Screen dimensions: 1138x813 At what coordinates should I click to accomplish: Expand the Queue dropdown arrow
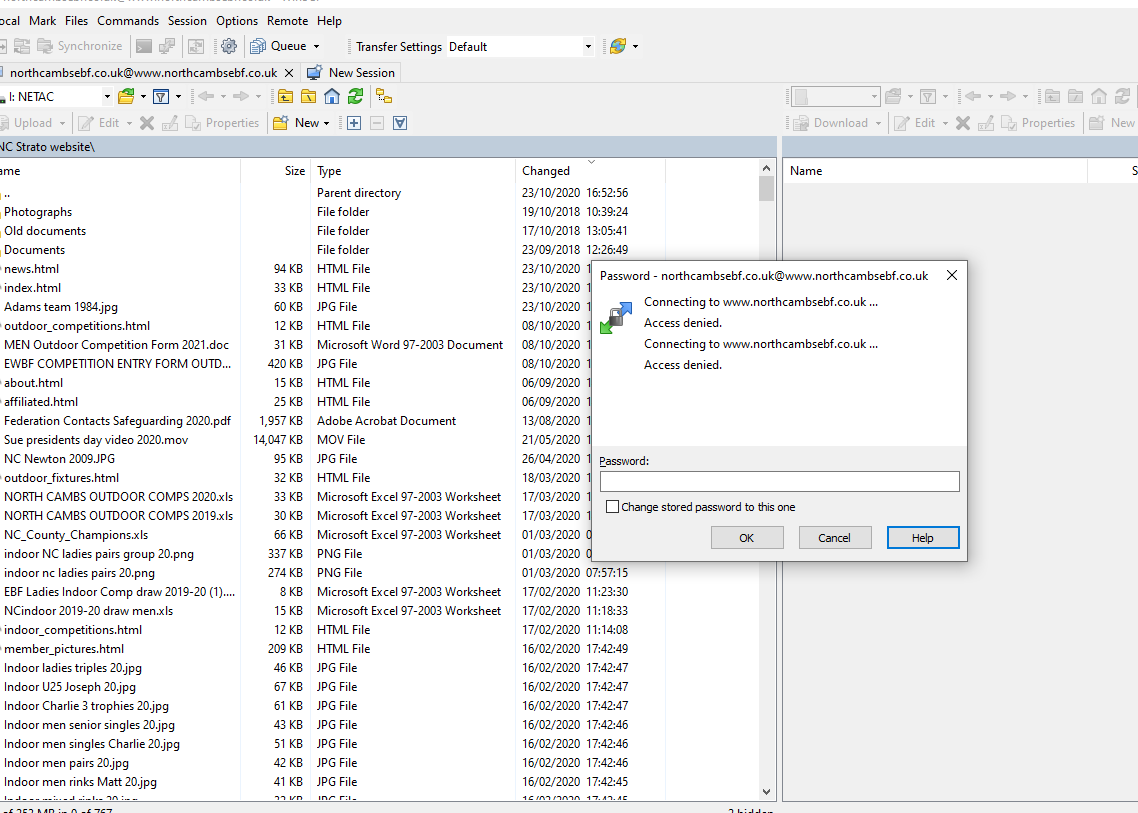coord(316,46)
